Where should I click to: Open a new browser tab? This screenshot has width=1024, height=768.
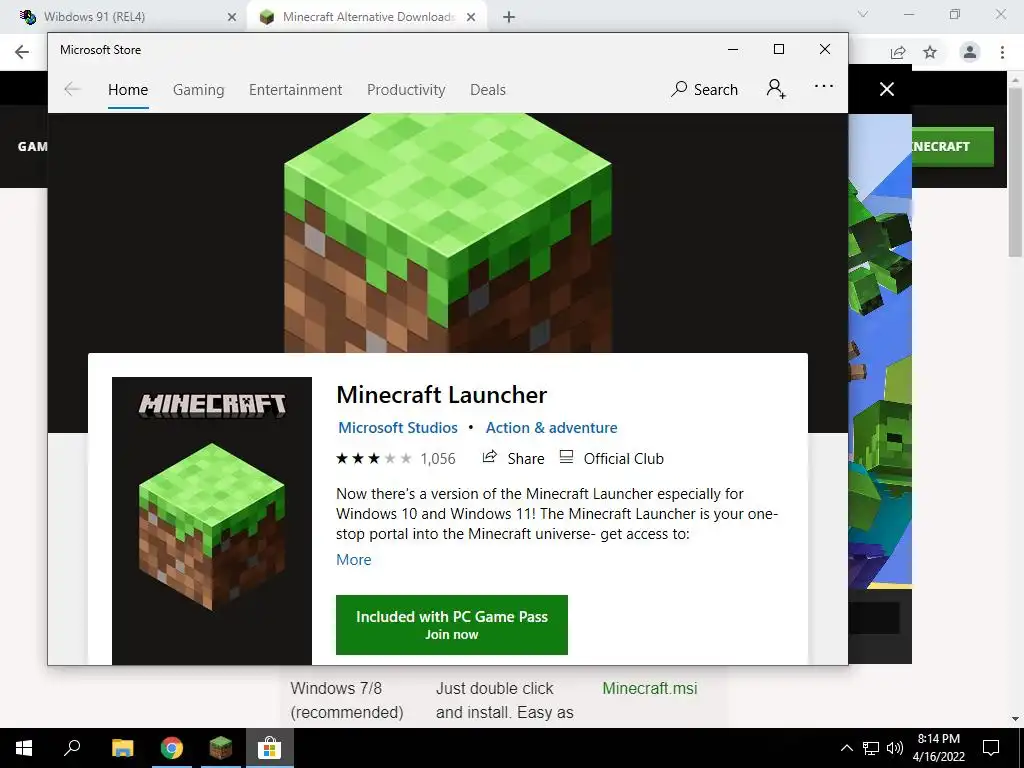[509, 17]
